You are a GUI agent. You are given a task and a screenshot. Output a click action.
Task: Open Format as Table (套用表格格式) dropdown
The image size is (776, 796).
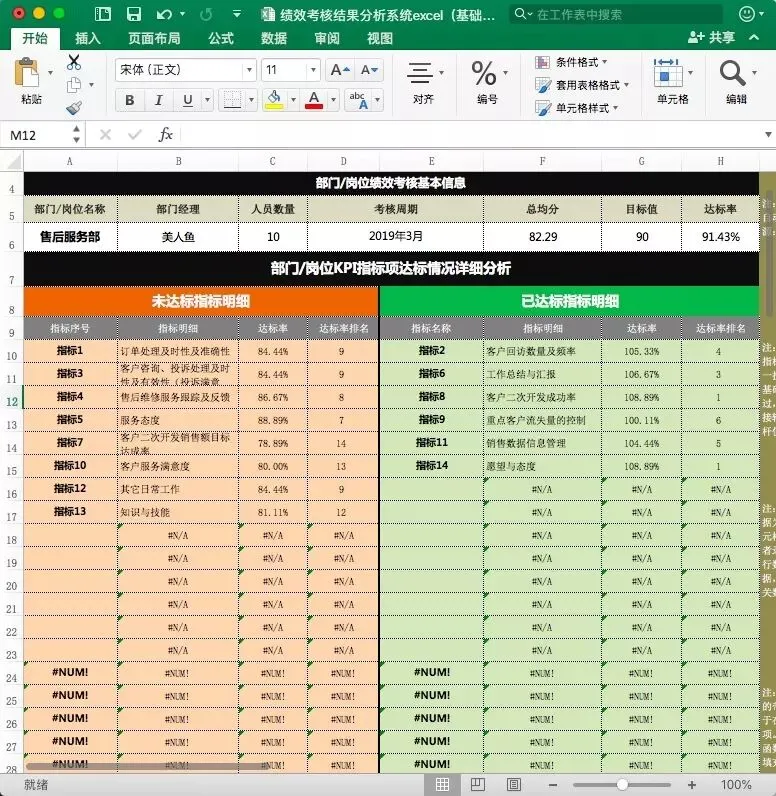point(583,85)
